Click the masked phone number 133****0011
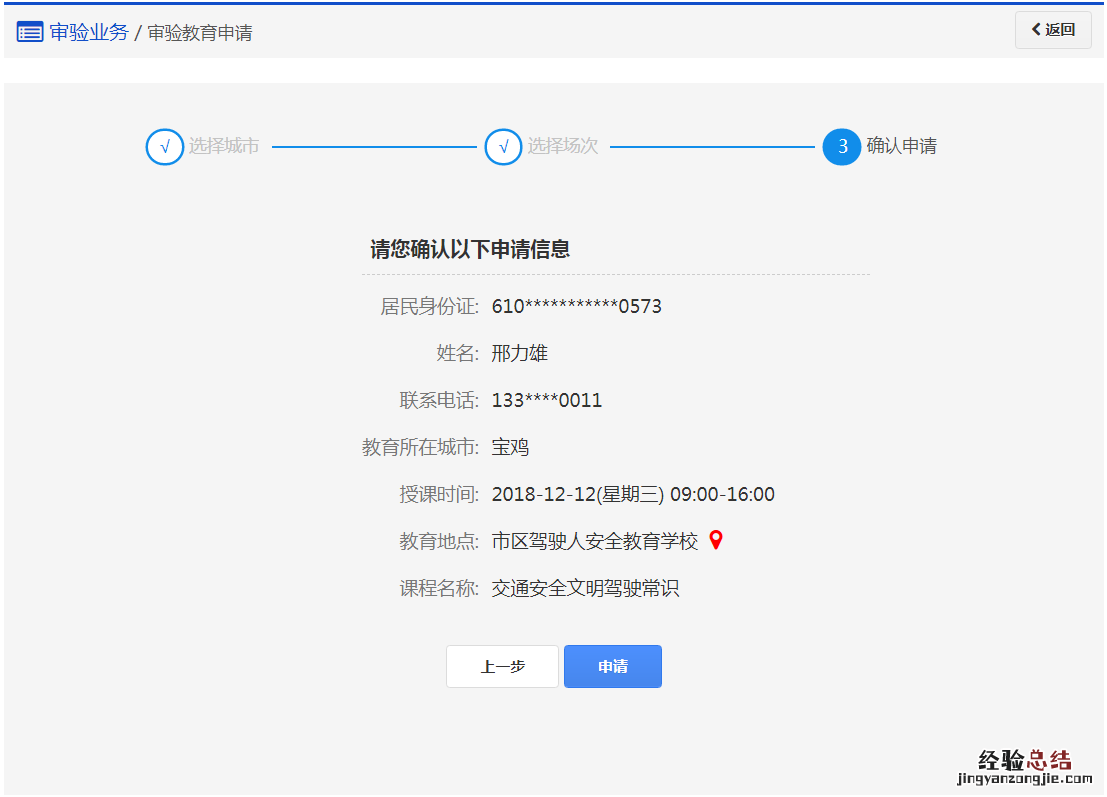This screenshot has height=797, width=1107. 547,401
